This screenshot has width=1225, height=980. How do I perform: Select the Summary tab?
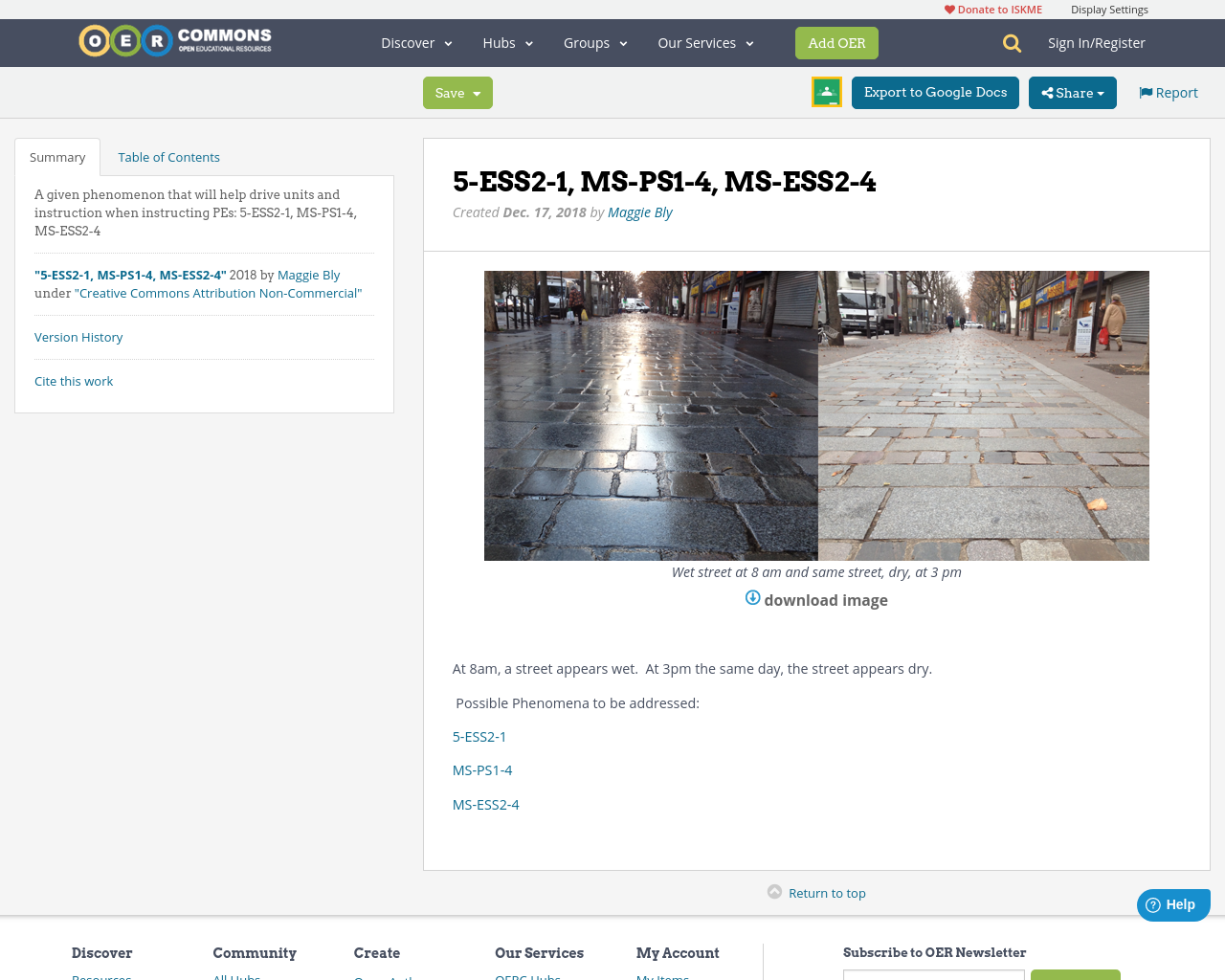pos(57,157)
